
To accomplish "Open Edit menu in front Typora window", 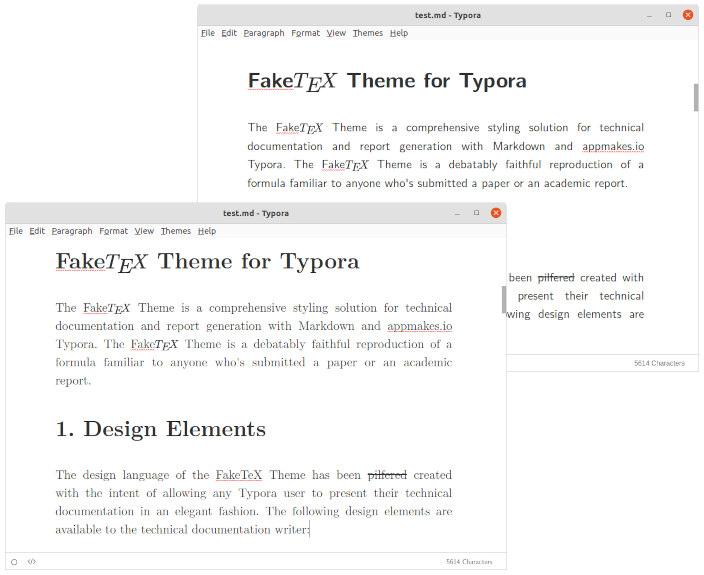I will (x=37, y=231).
